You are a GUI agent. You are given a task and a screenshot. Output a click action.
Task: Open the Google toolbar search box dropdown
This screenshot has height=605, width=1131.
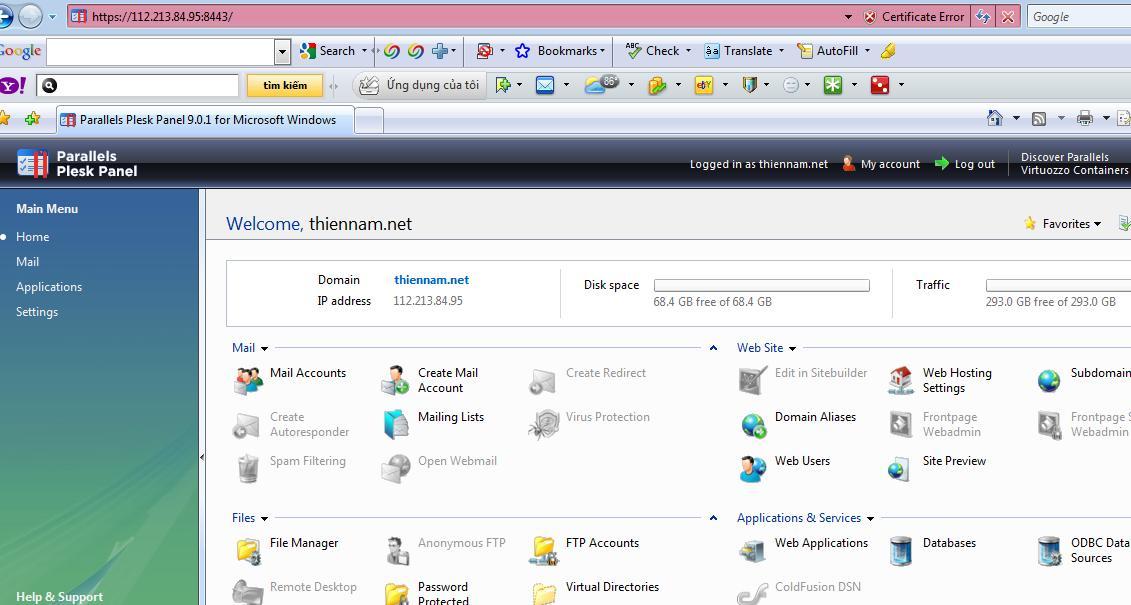point(283,51)
